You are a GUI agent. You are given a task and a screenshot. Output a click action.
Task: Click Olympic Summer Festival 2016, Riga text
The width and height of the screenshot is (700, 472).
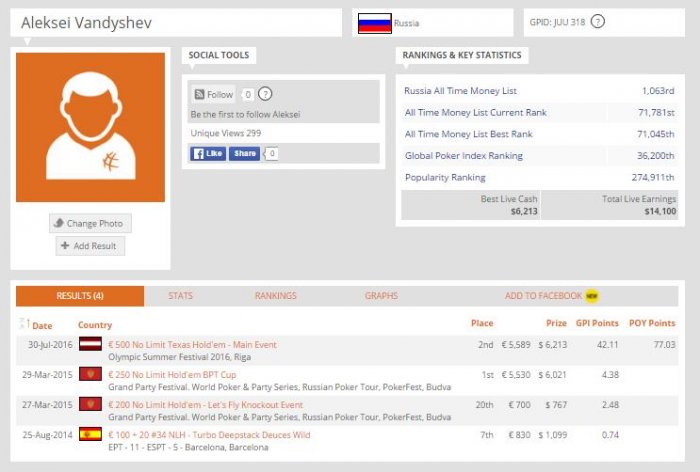(x=179, y=357)
